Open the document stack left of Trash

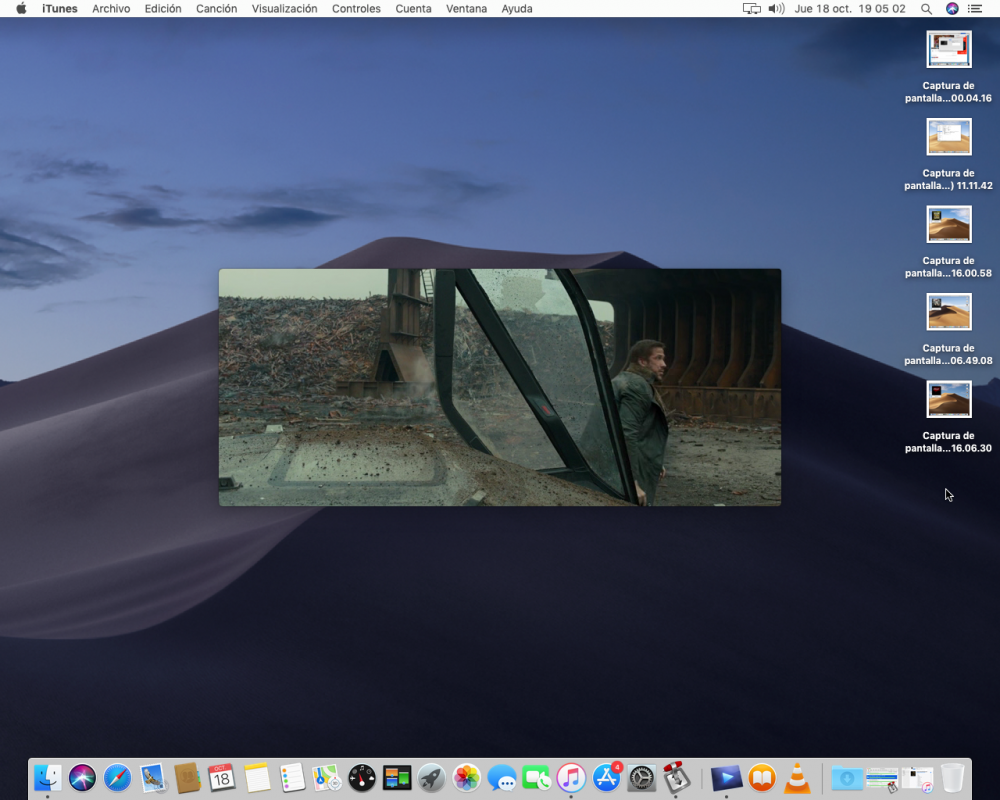[x=918, y=778]
